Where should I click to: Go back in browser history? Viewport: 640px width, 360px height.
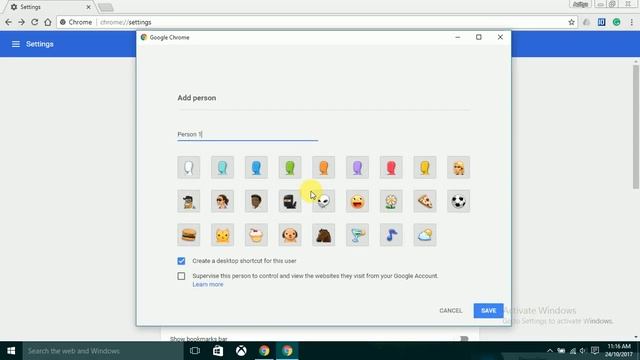tap(9, 22)
